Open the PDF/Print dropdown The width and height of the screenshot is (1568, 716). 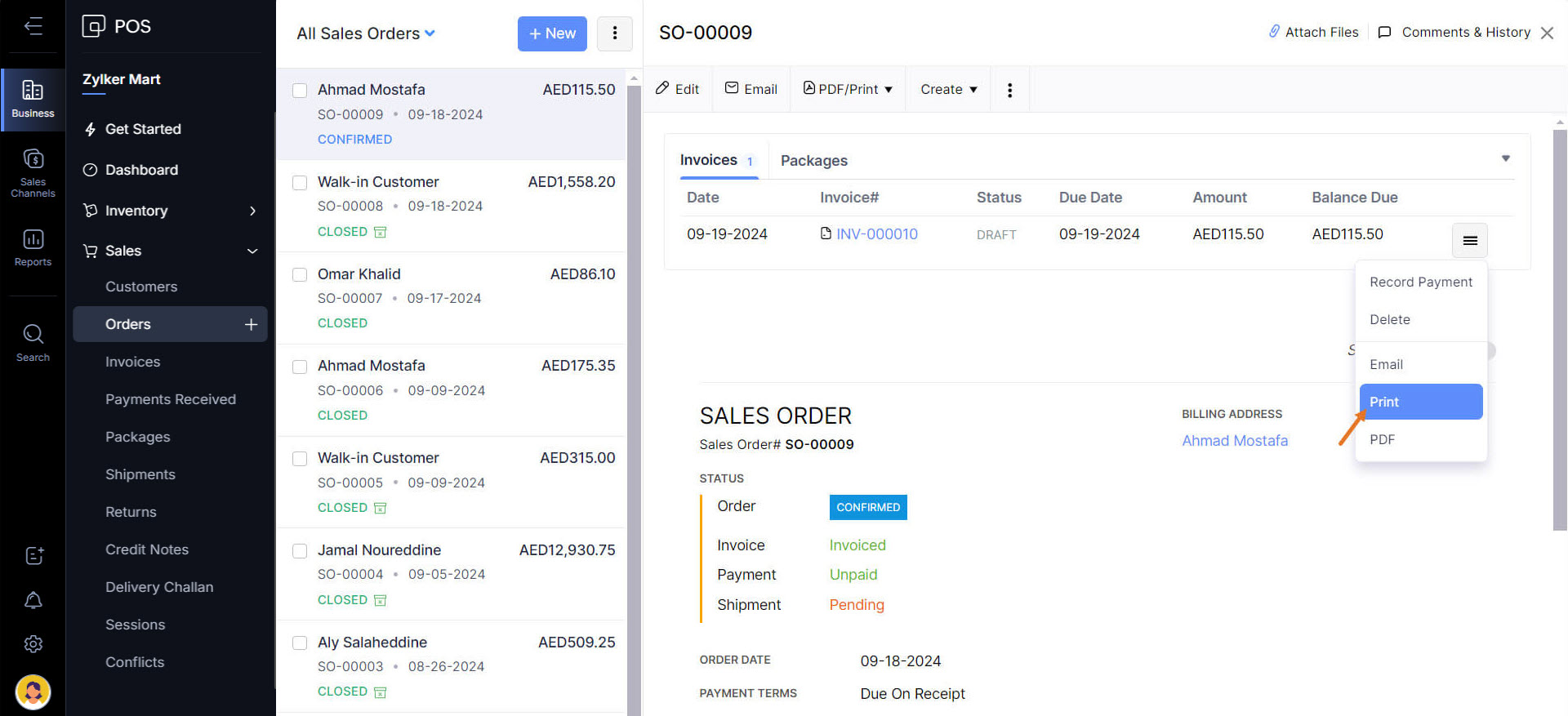point(848,89)
